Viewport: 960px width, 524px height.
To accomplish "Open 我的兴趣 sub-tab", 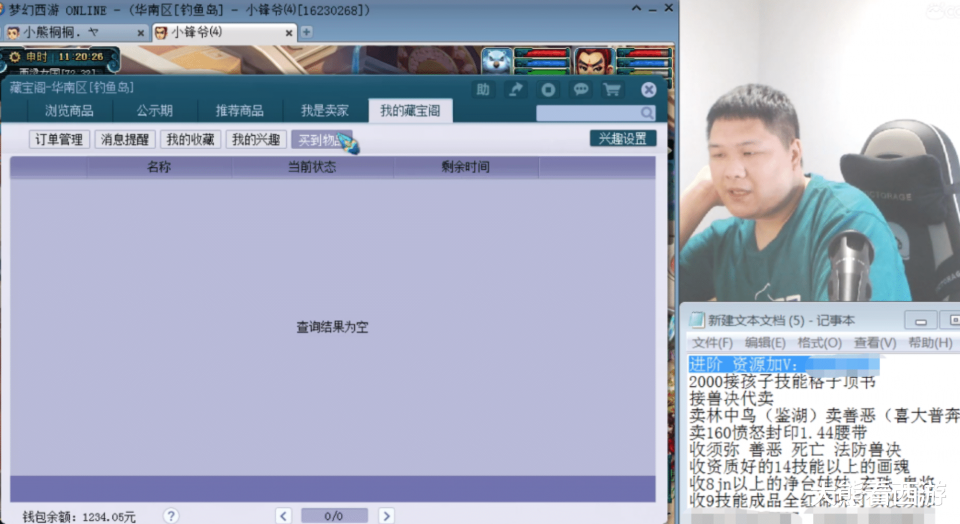I will coord(256,140).
